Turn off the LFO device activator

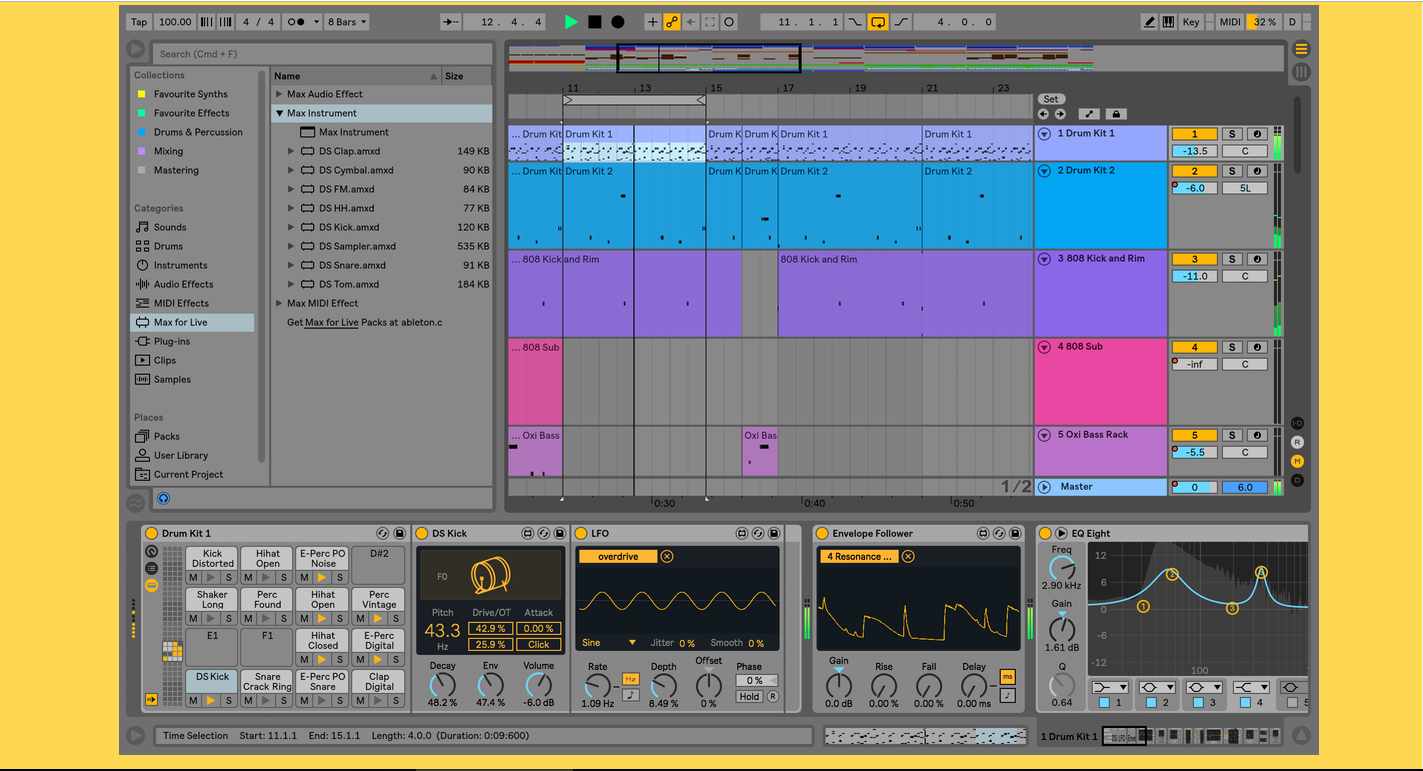pos(582,533)
